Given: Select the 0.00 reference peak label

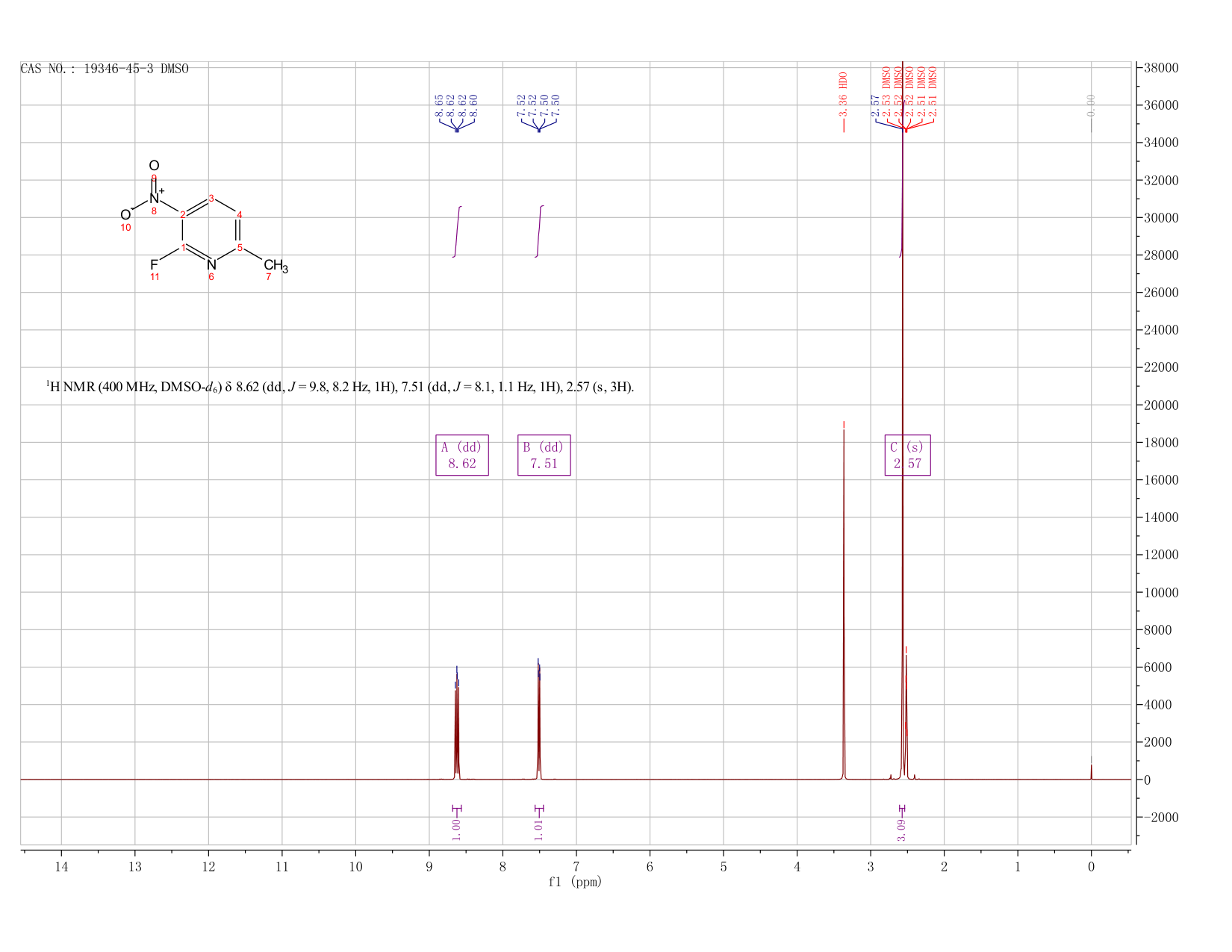Looking at the screenshot, I should tap(1091, 105).
